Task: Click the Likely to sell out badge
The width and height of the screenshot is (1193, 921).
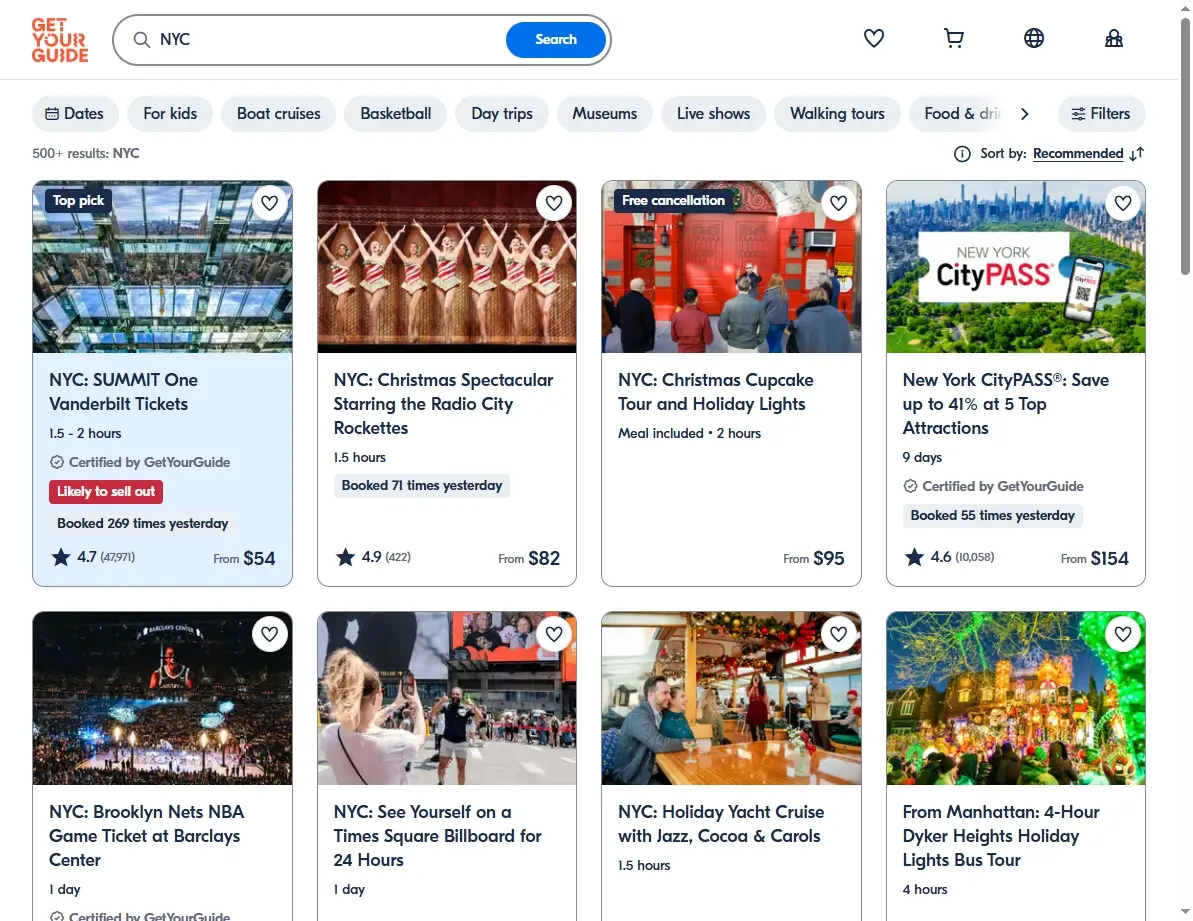Action: point(106,491)
